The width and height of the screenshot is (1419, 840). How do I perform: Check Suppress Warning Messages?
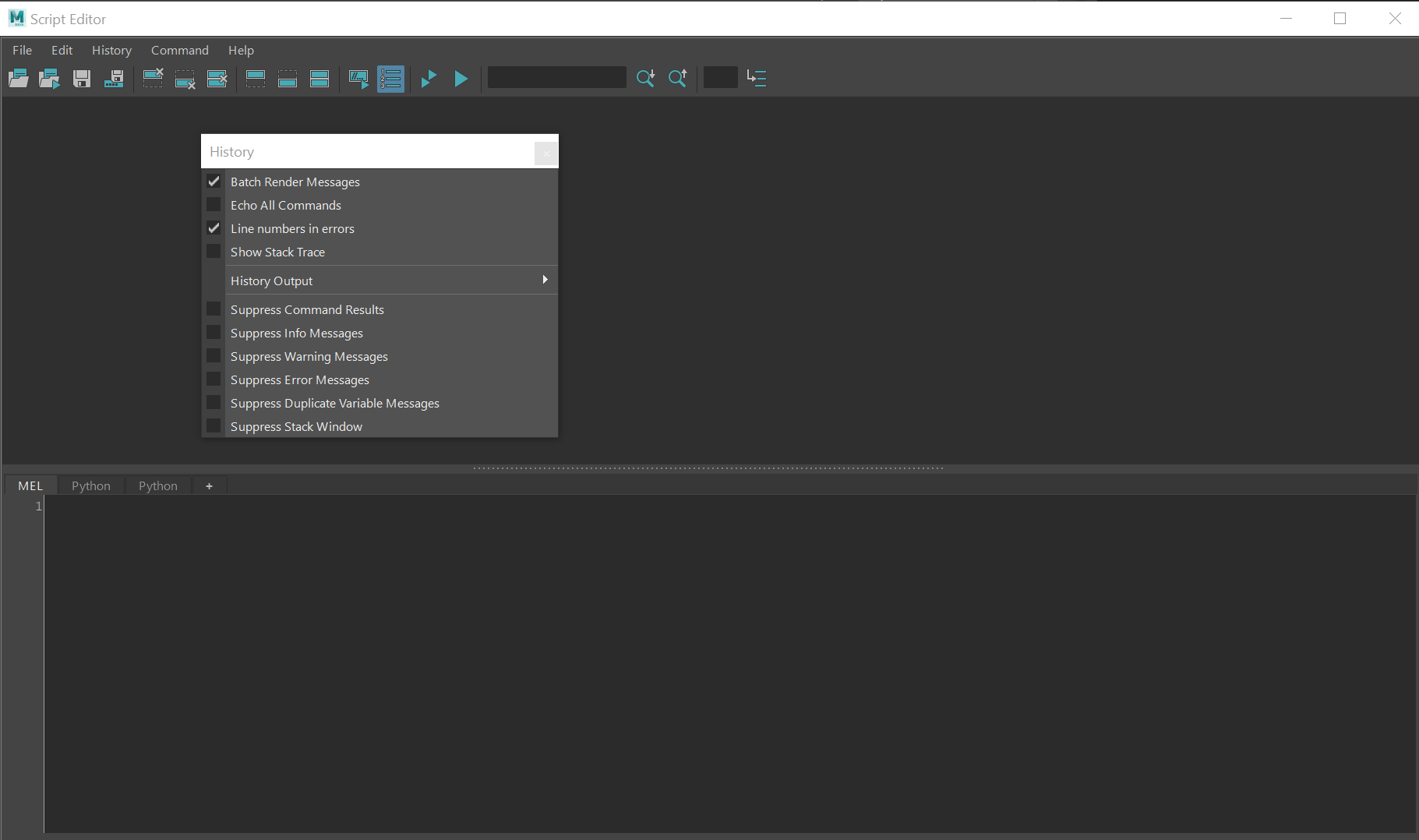[x=214, y=356]
